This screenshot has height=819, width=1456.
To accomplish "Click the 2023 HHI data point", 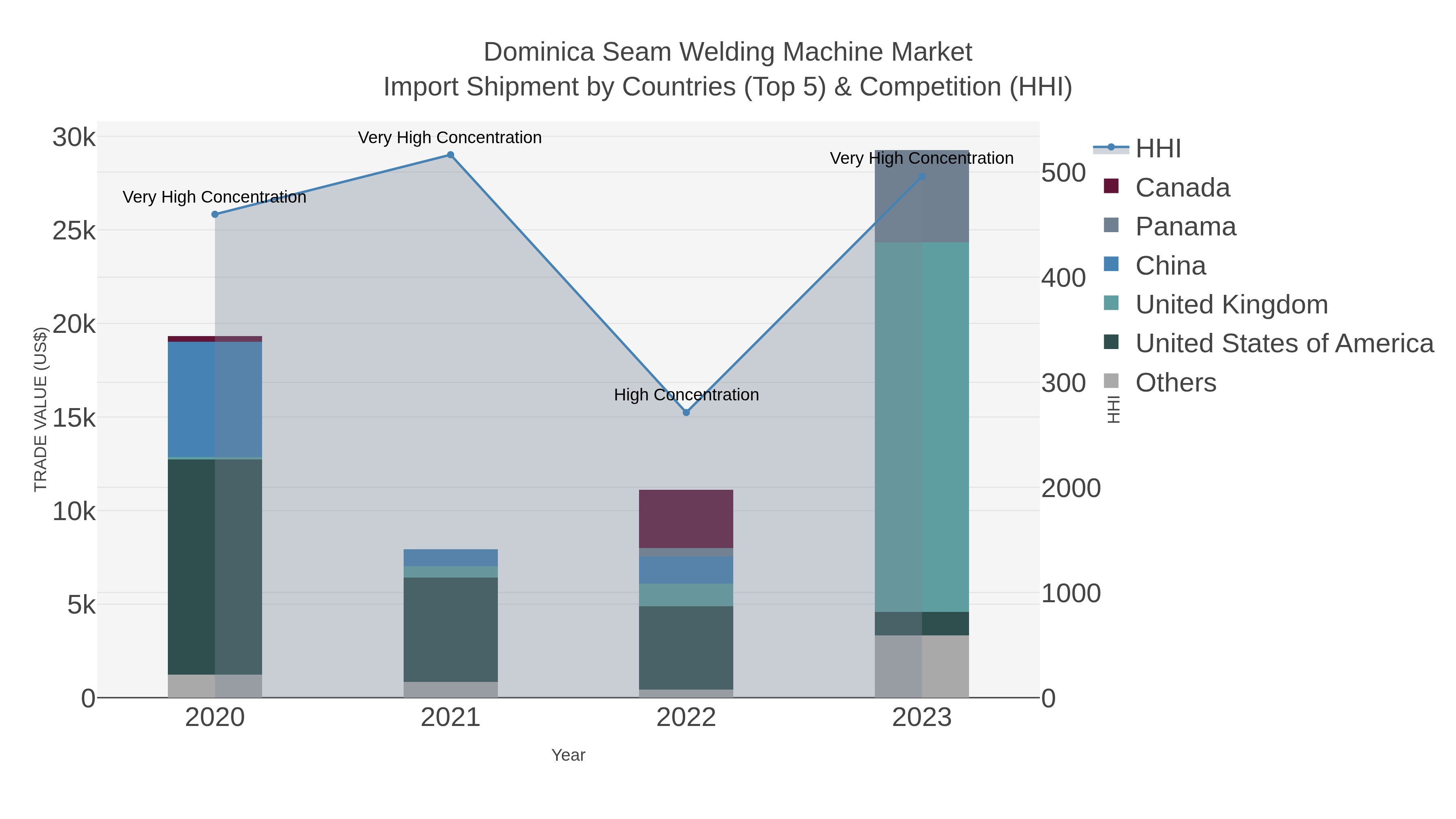I will [922, 177].
